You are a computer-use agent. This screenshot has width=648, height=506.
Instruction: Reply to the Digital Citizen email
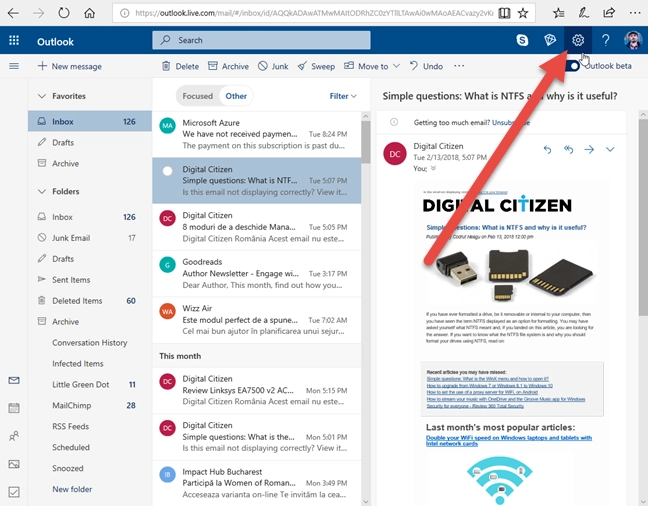547,149
